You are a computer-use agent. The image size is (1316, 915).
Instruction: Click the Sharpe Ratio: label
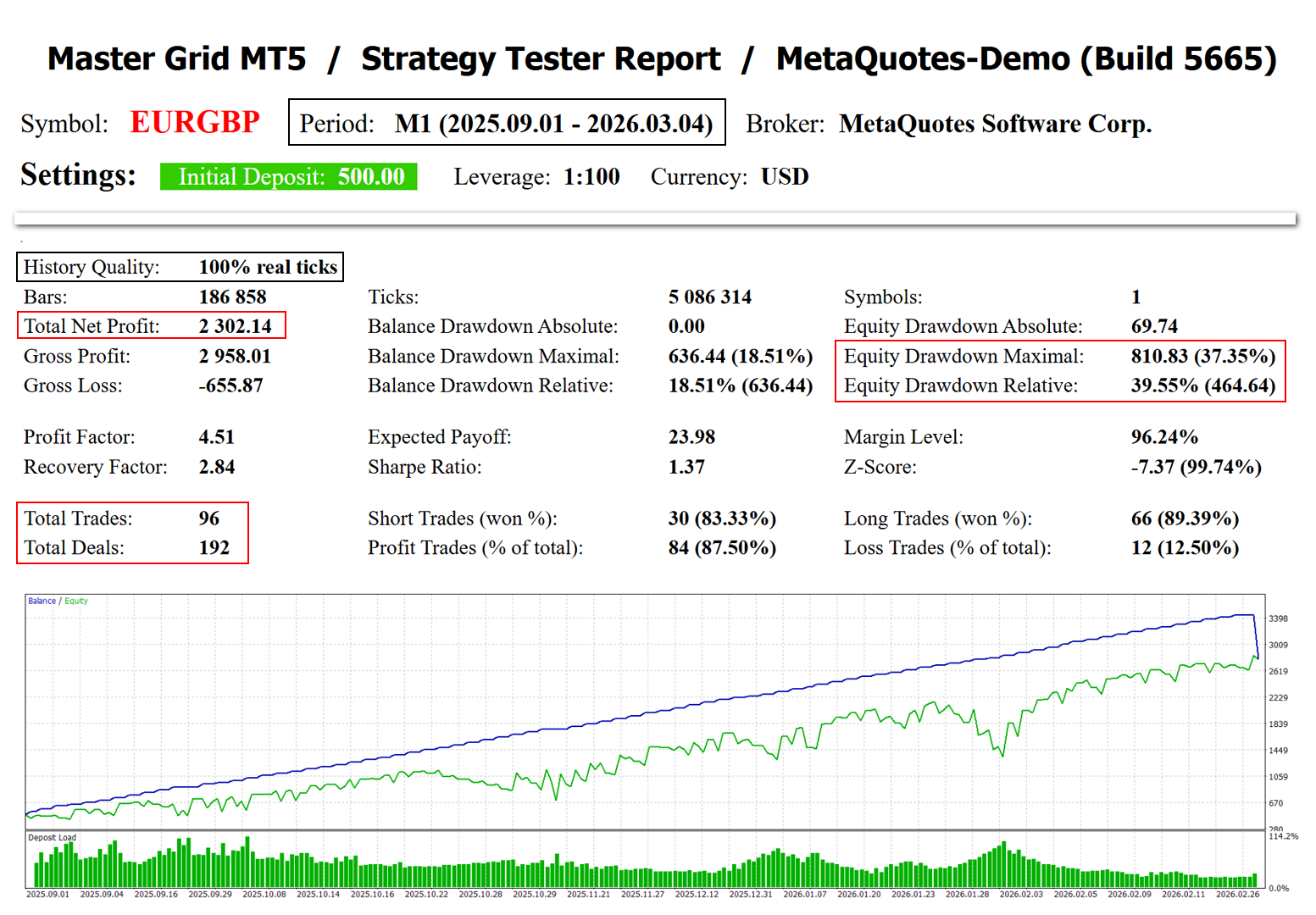tap(425, 467)
